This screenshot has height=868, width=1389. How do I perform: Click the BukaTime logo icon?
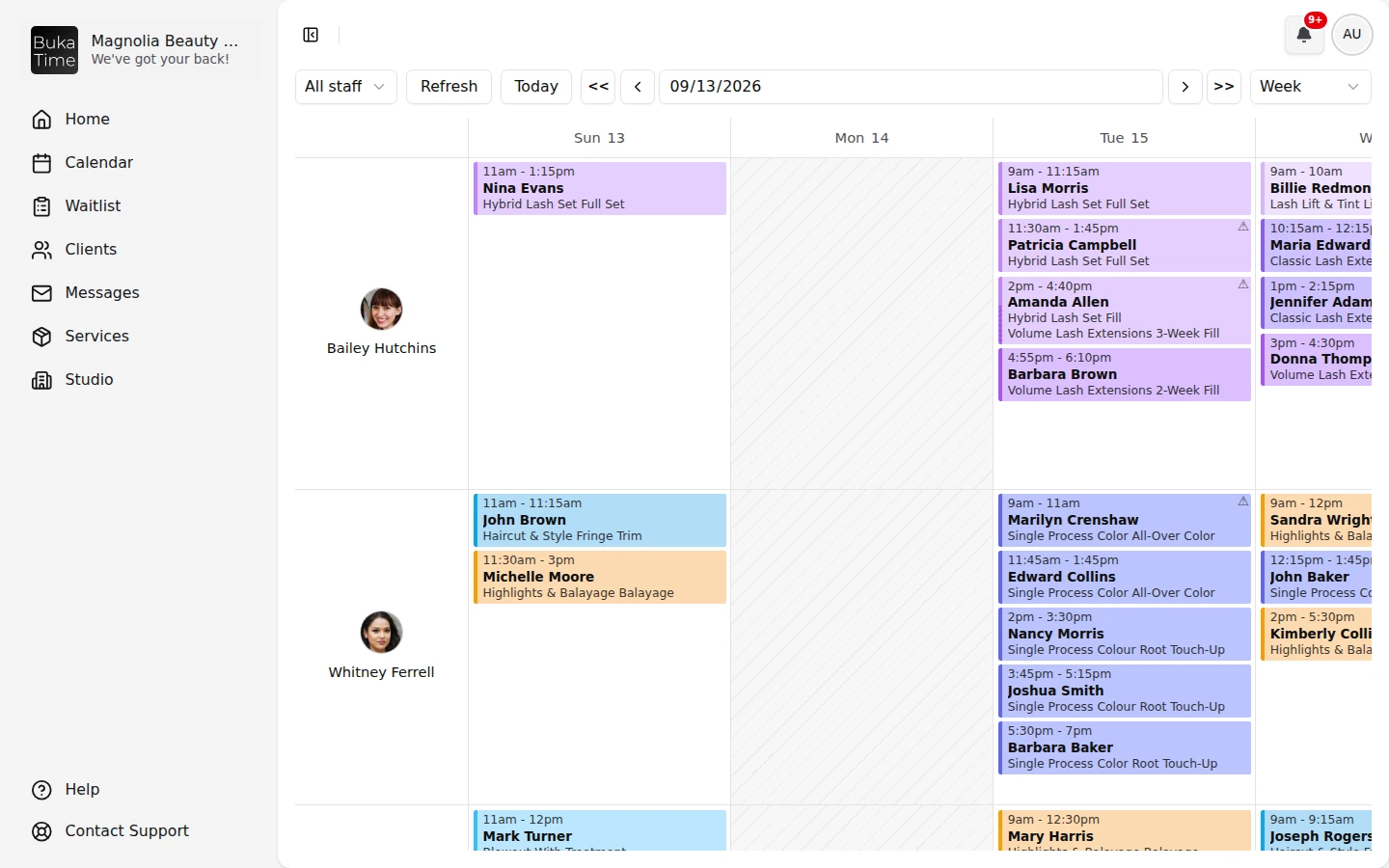pyautogui.click(x=54, y=50)
